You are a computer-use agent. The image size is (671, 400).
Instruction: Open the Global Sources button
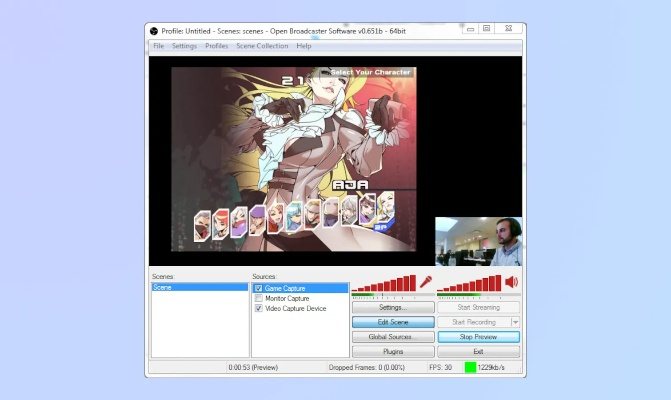pyautogui.click(x=393, y=337)
